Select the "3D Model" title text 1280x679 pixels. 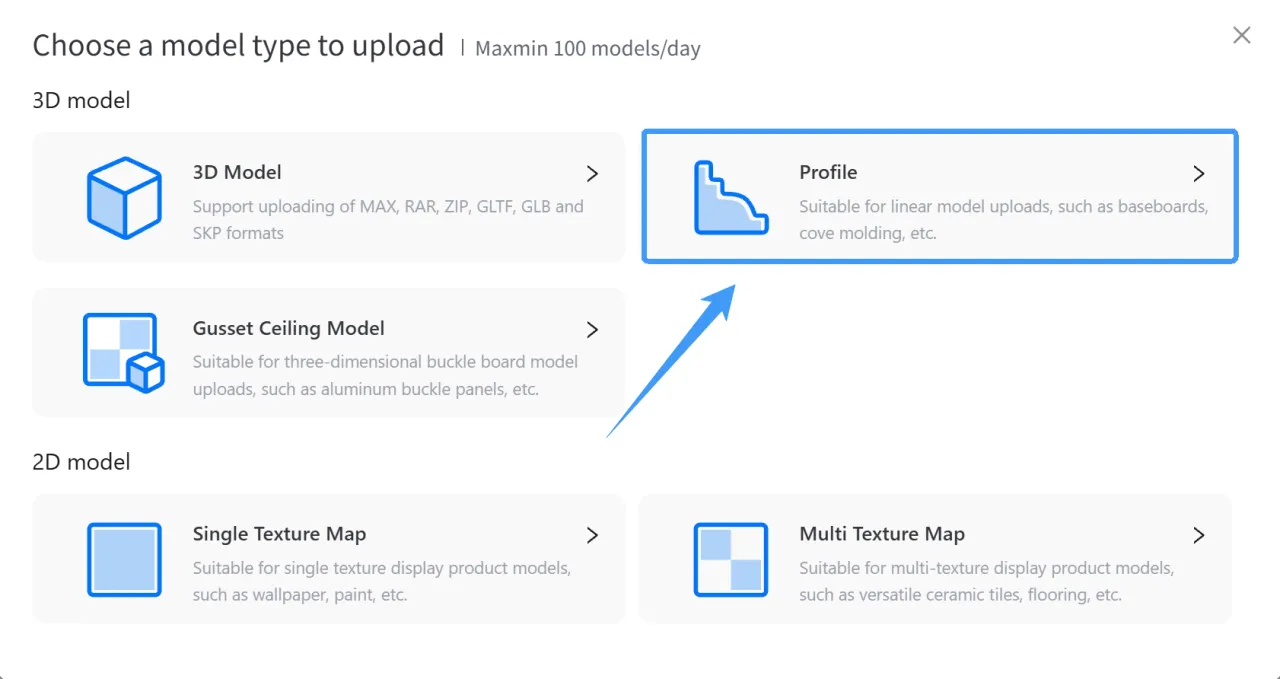[237, 172]
